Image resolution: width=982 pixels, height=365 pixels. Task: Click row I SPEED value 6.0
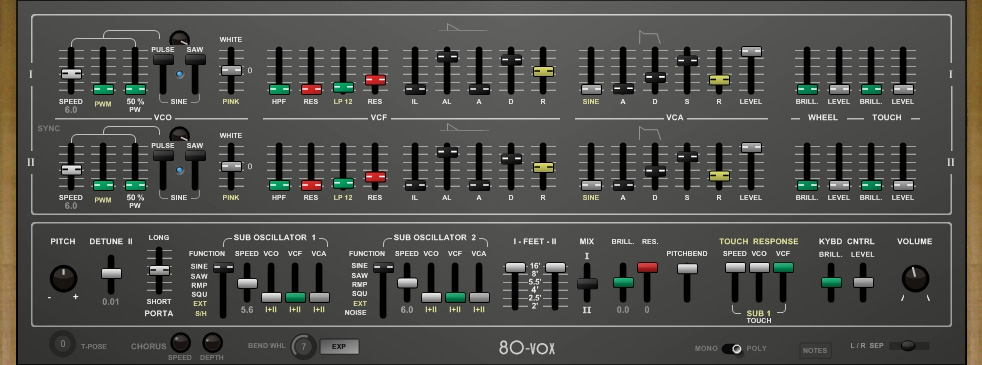(71, 110)
